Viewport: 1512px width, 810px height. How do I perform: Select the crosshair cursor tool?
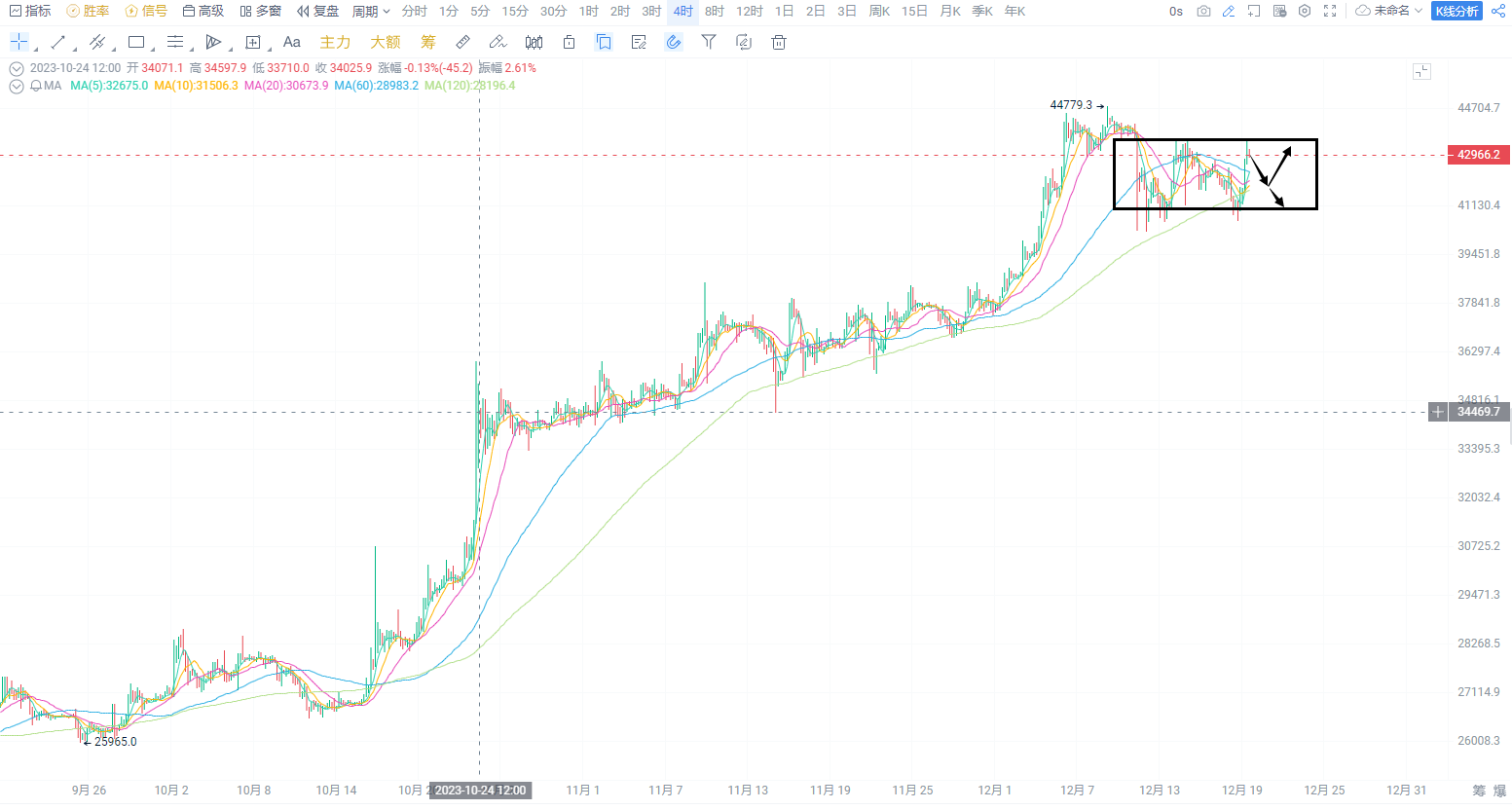click(x=19, y=42)
